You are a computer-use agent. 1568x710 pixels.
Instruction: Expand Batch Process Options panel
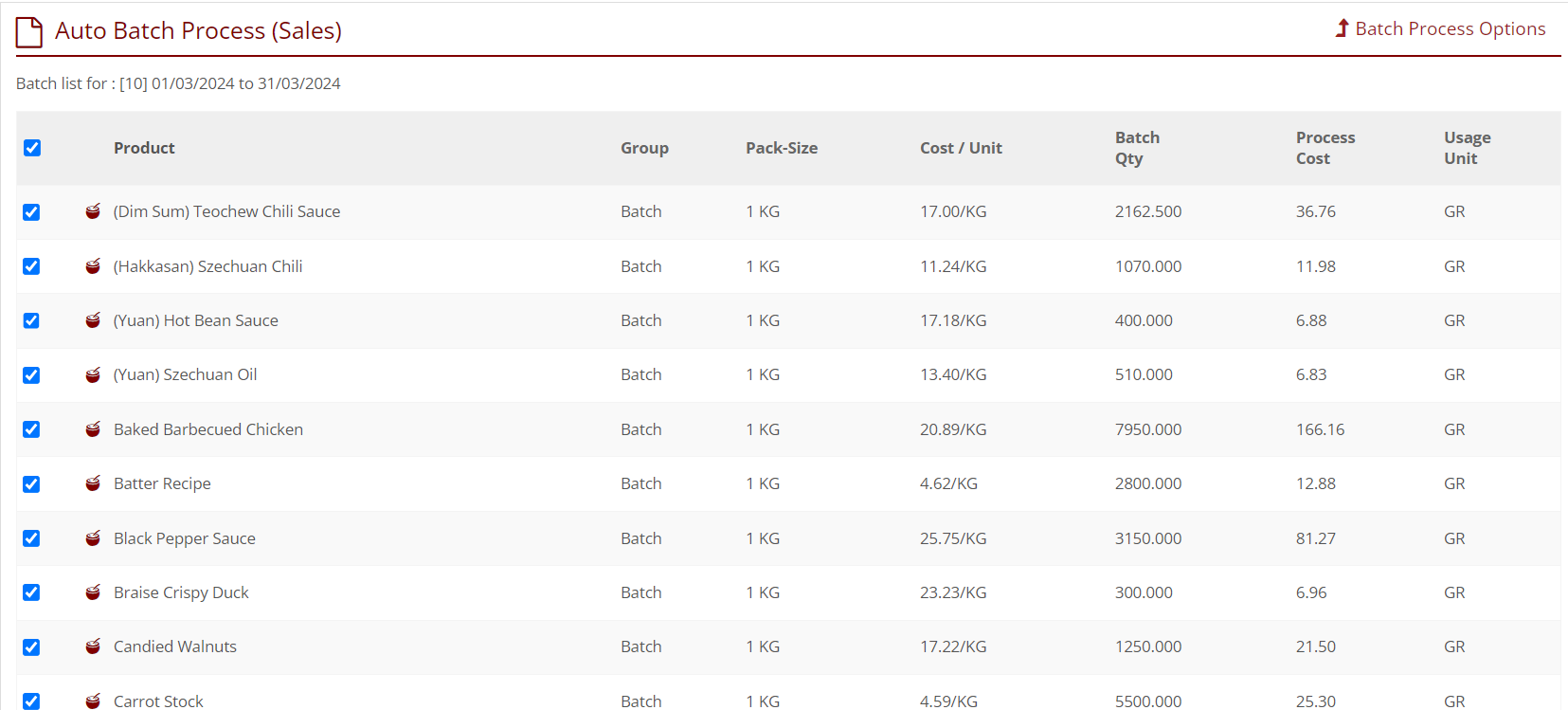(1440, 29)
